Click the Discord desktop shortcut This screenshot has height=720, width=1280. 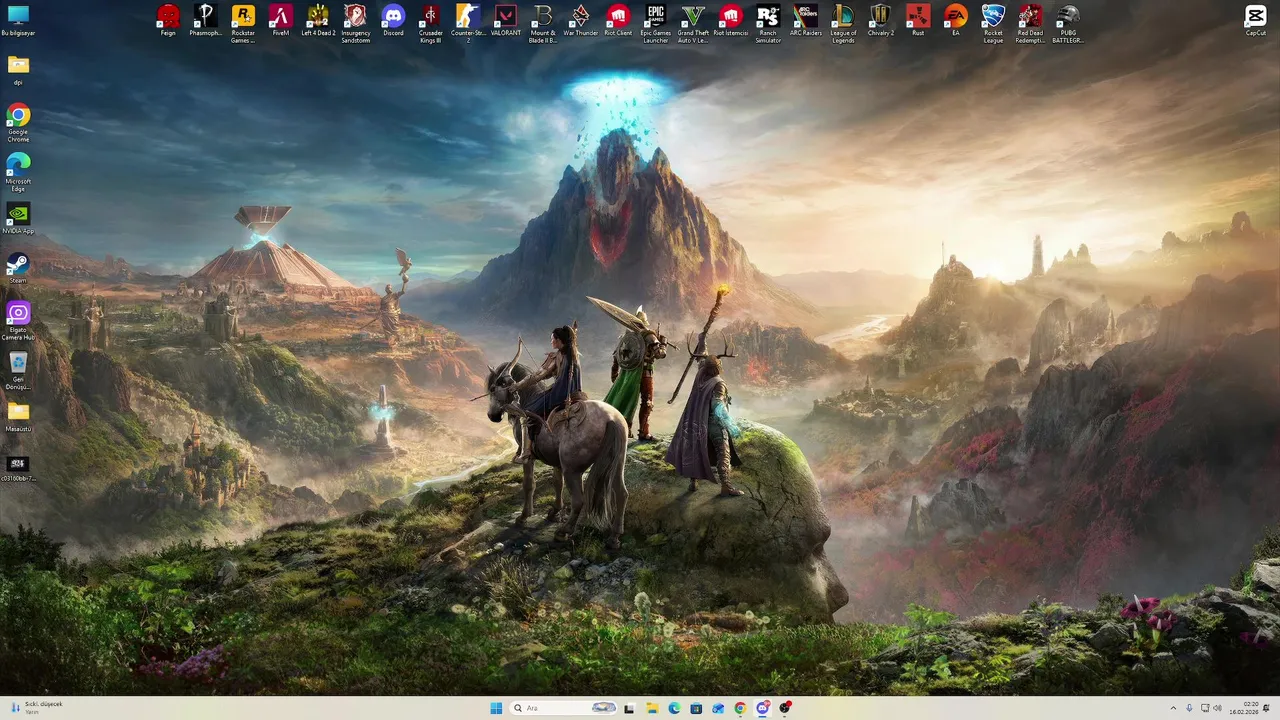(x=393, y=21)
